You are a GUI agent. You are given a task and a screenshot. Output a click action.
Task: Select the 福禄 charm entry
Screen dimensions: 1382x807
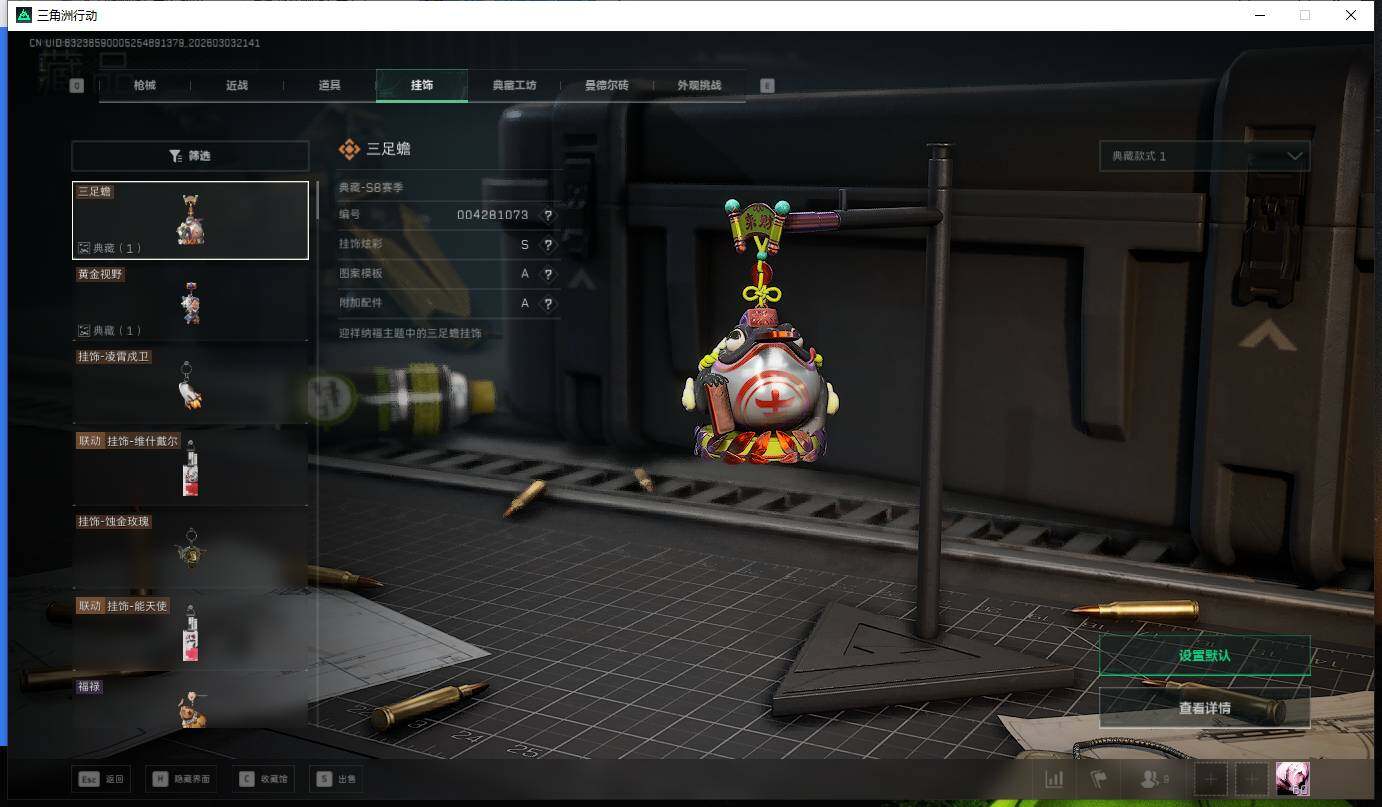tap(190, 702)
